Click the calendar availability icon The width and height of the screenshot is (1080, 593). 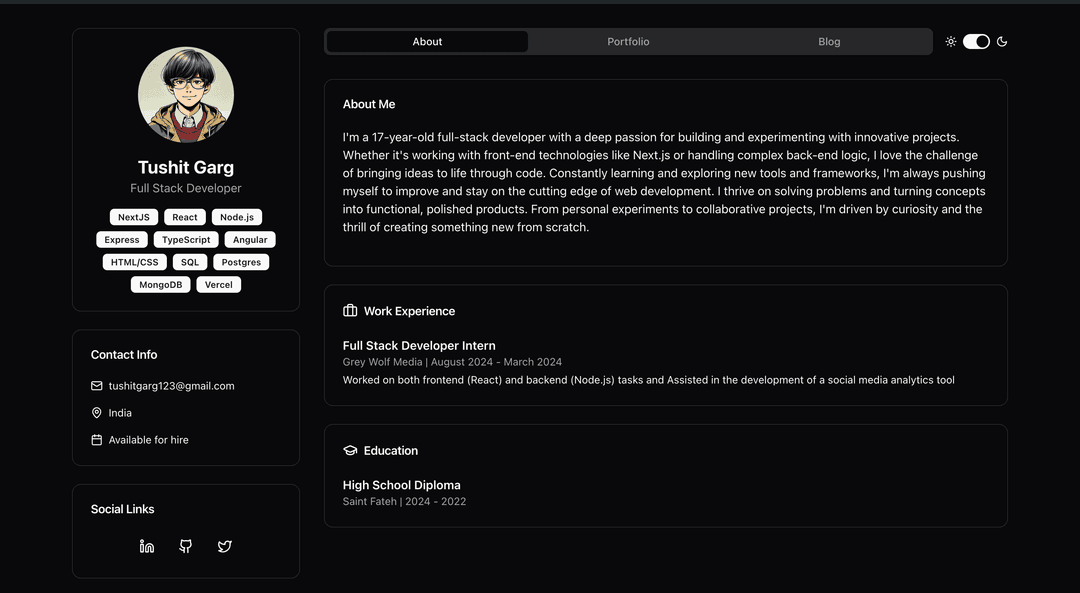coord(97,440)
